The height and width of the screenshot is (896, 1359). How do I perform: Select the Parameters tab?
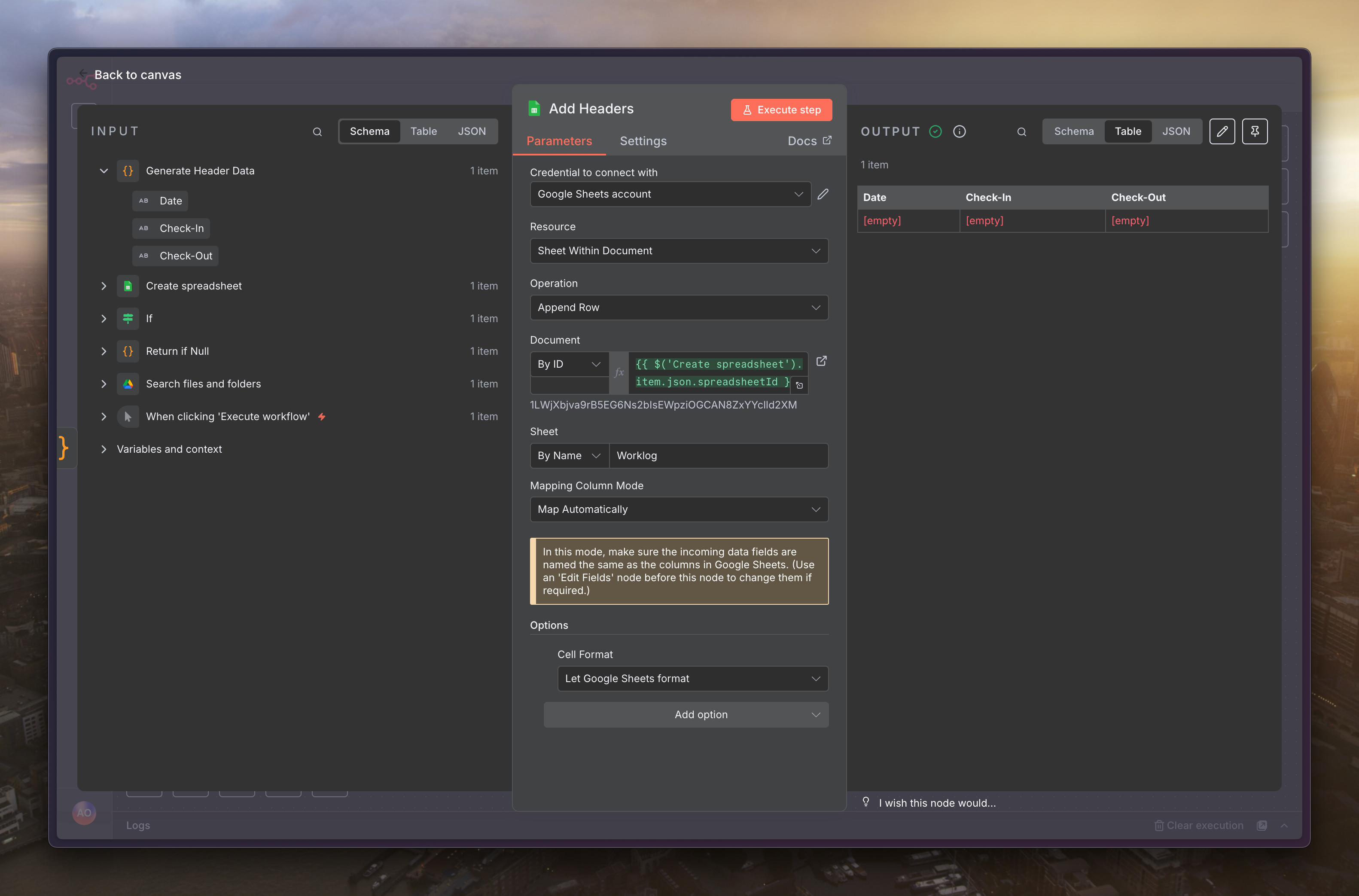559,141
